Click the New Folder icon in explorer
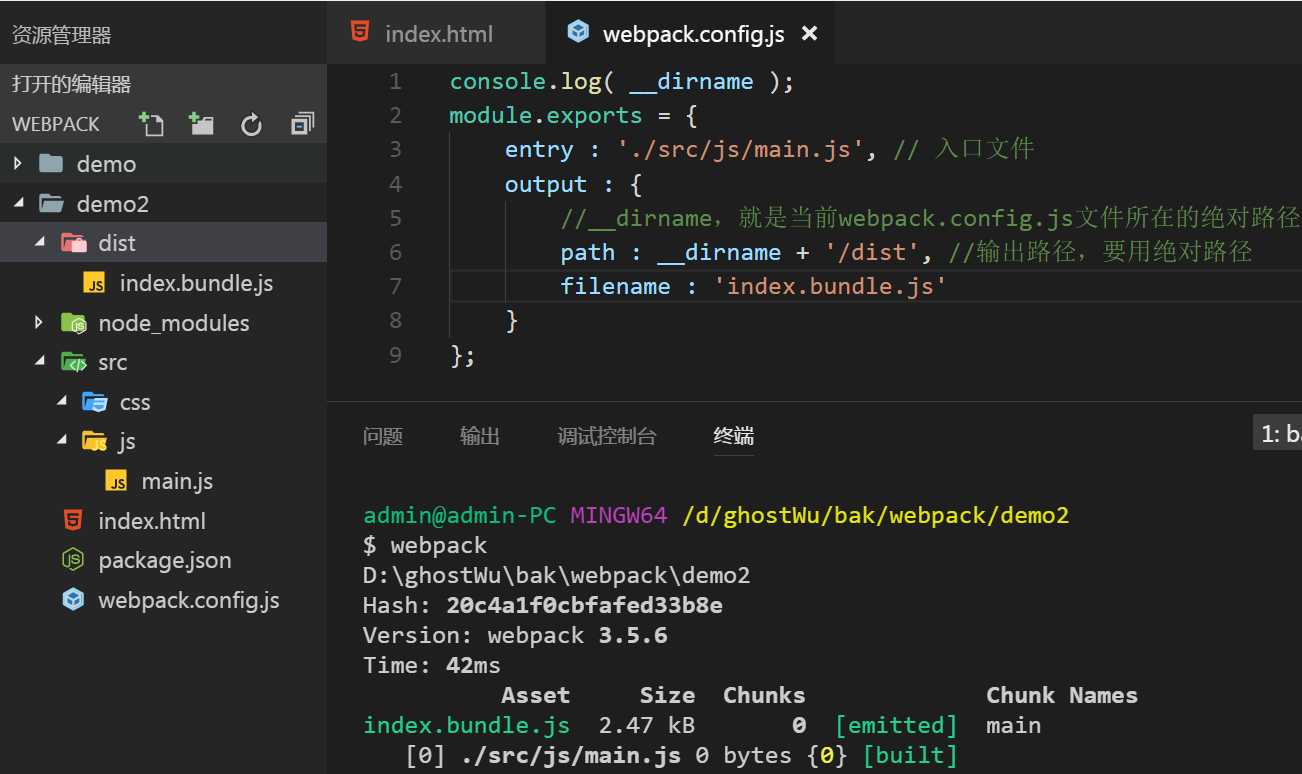The width and height of the screenshot is (1302, 774). 201,124
